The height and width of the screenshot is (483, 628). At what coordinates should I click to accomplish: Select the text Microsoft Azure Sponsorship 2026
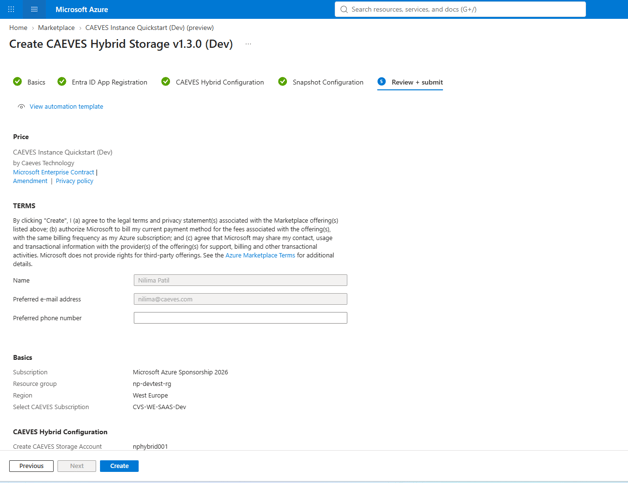(x=180, y=372)
